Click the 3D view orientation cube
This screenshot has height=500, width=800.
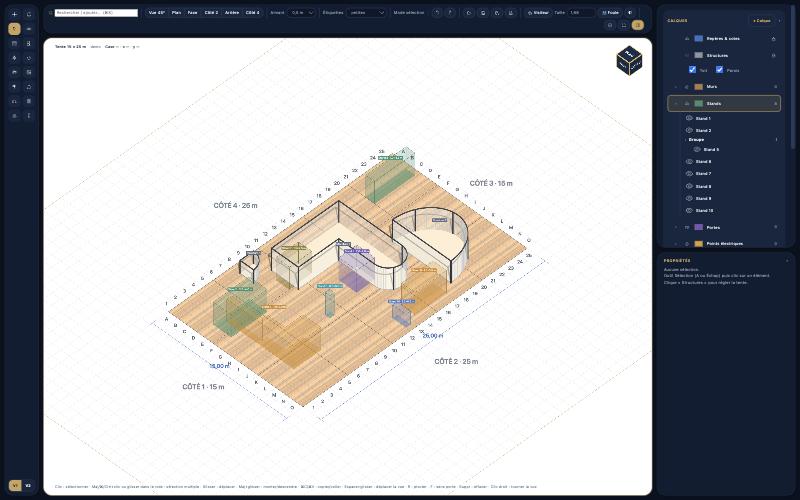[x=629, y=60]
